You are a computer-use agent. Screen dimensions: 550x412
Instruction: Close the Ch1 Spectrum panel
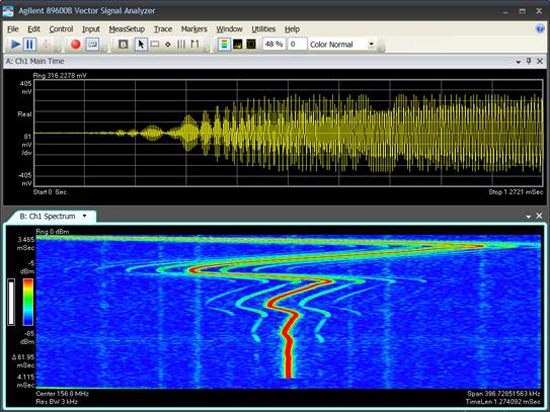point(539,216)
